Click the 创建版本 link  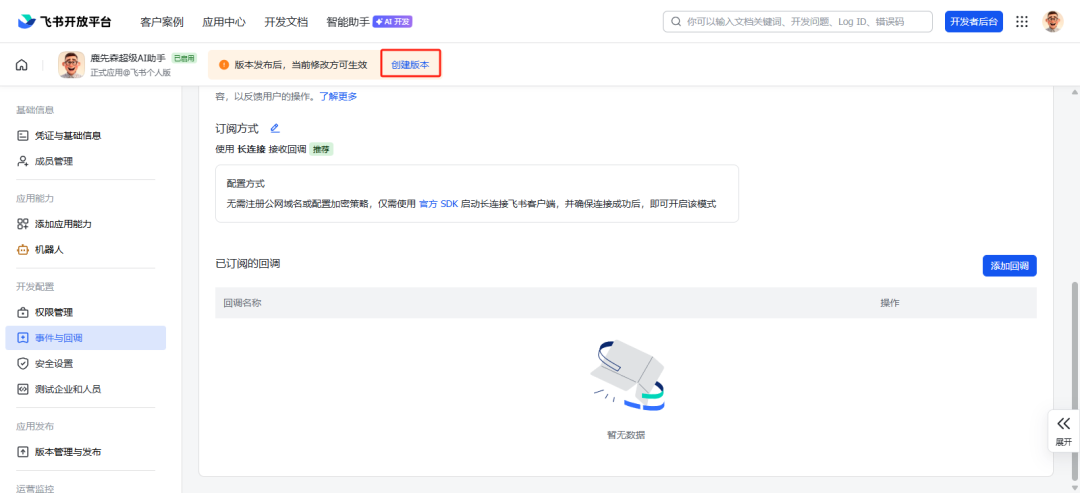[410, 65]
